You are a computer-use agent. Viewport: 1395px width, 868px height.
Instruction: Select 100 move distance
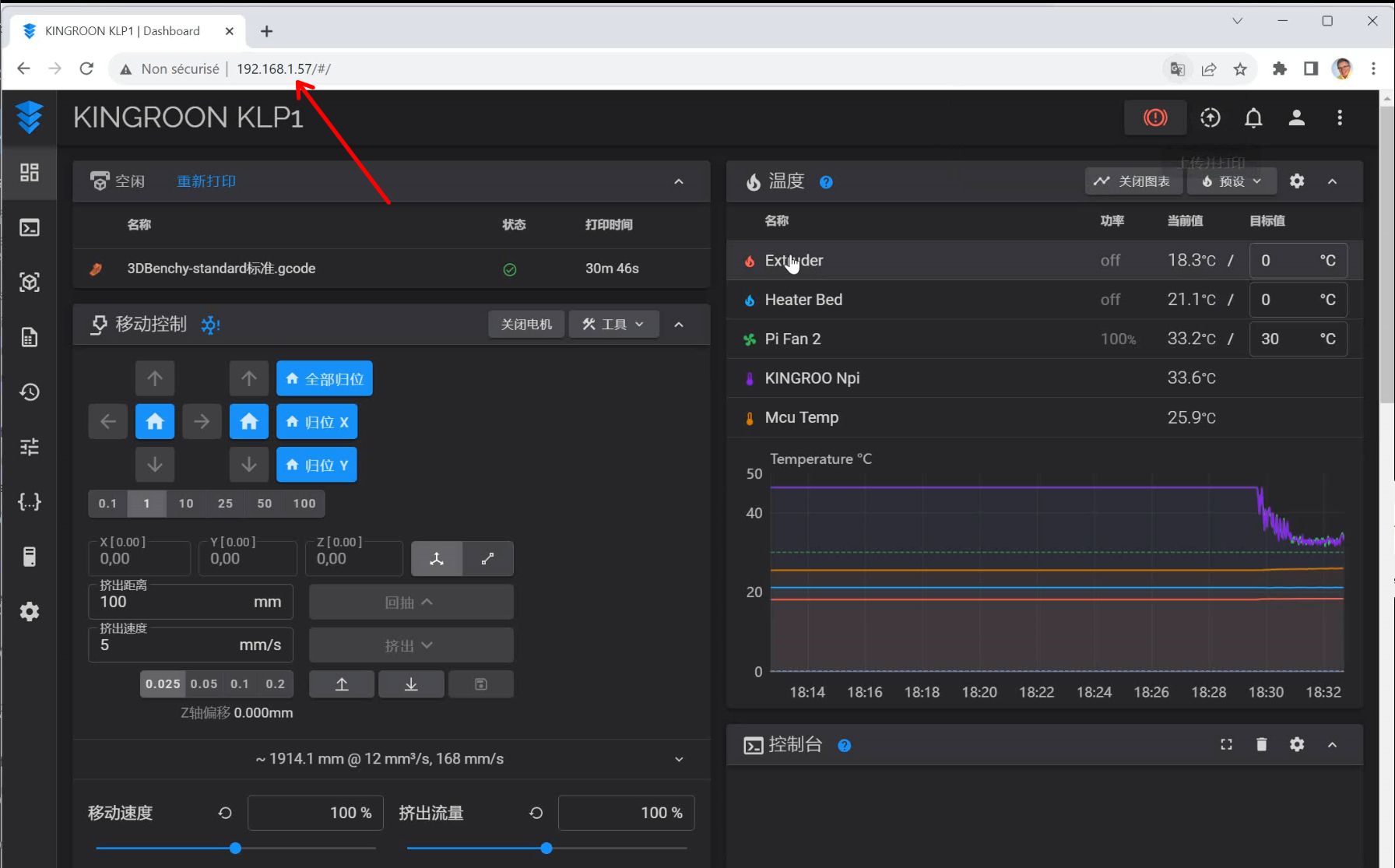(x=304, y=504)
